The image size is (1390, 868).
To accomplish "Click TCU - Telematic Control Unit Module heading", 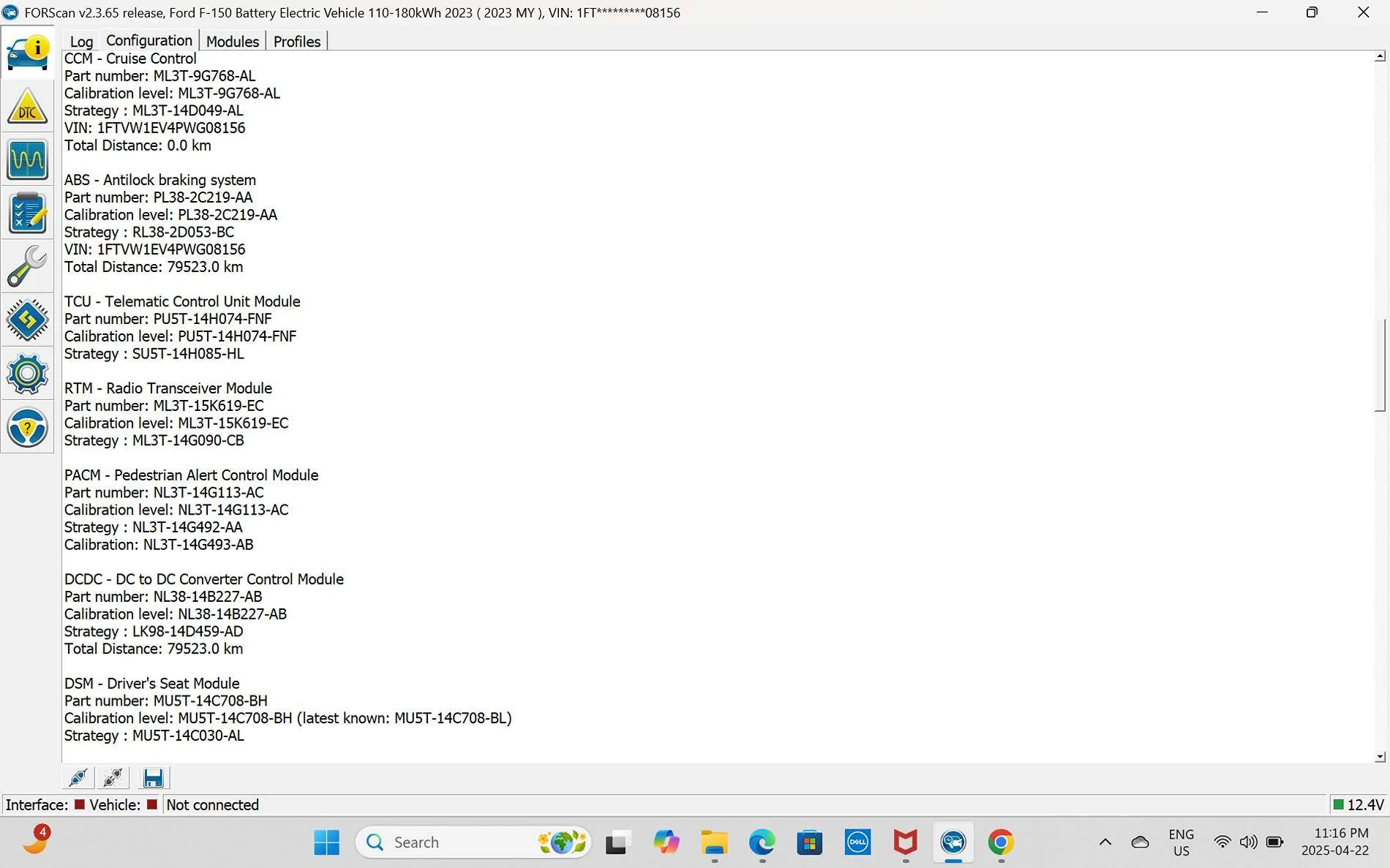I will coord(182,301).
